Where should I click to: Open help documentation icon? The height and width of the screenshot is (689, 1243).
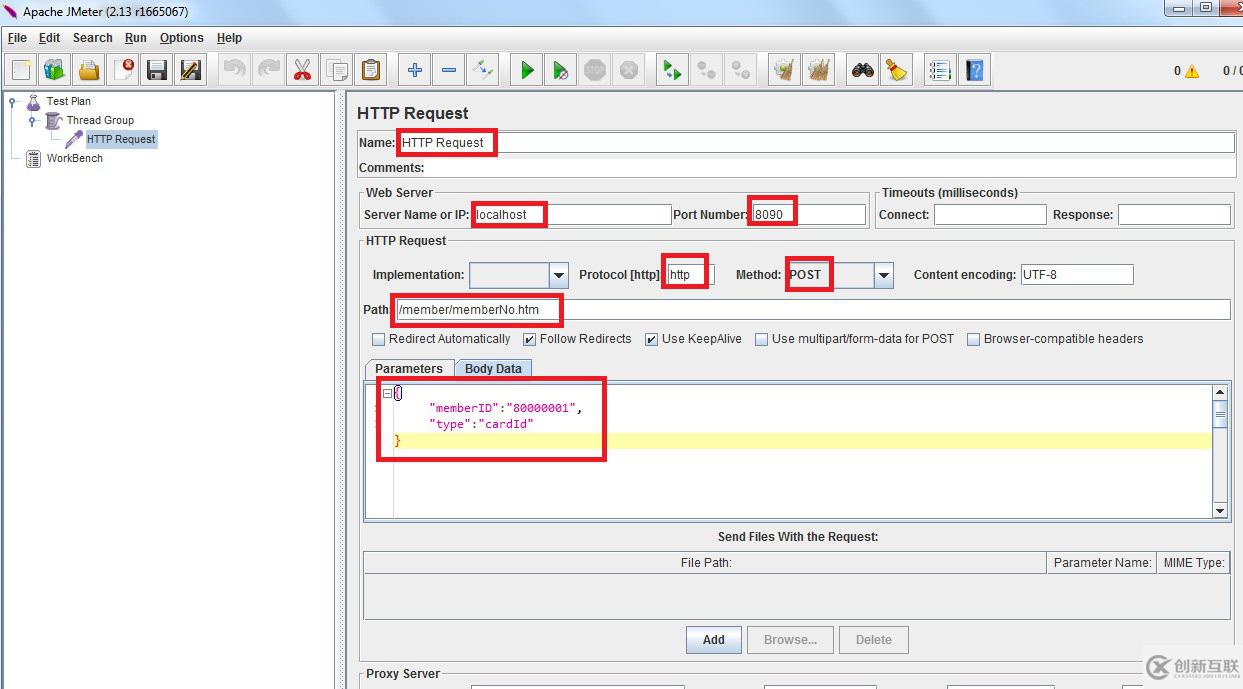click(975, 70)
